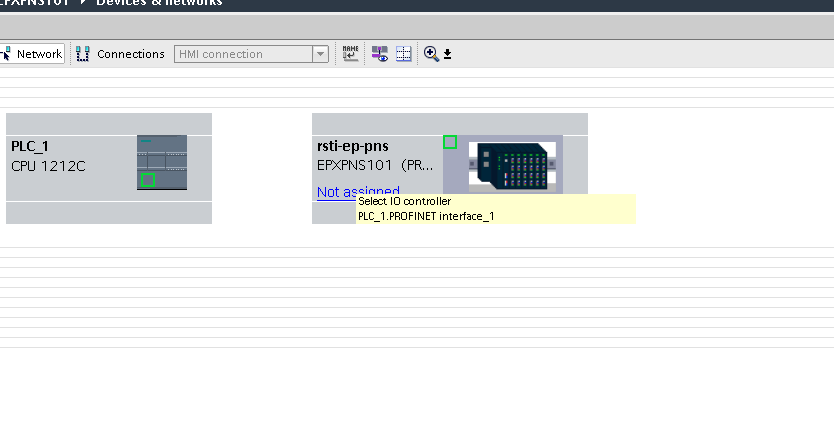Image resolution: width=834 pixels, height=431 pixels.
Task: Click the EPXPNS101 module image
Action: pyautogui.click(x=512, y=165)
